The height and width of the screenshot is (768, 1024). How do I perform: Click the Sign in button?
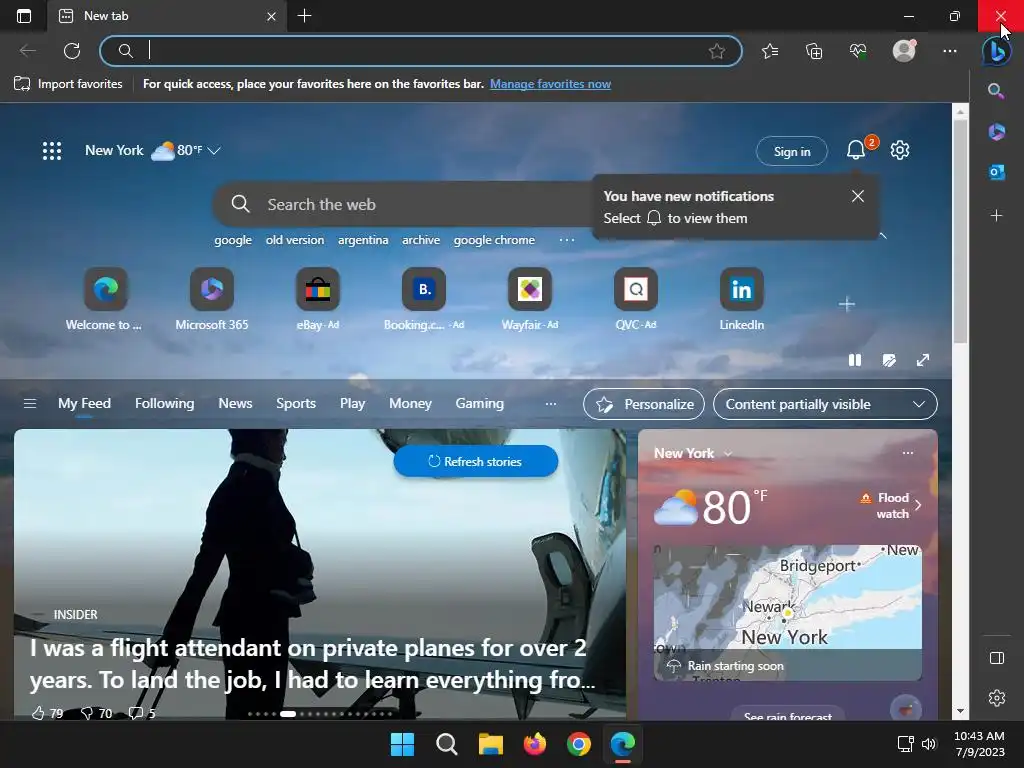[792, 152]
